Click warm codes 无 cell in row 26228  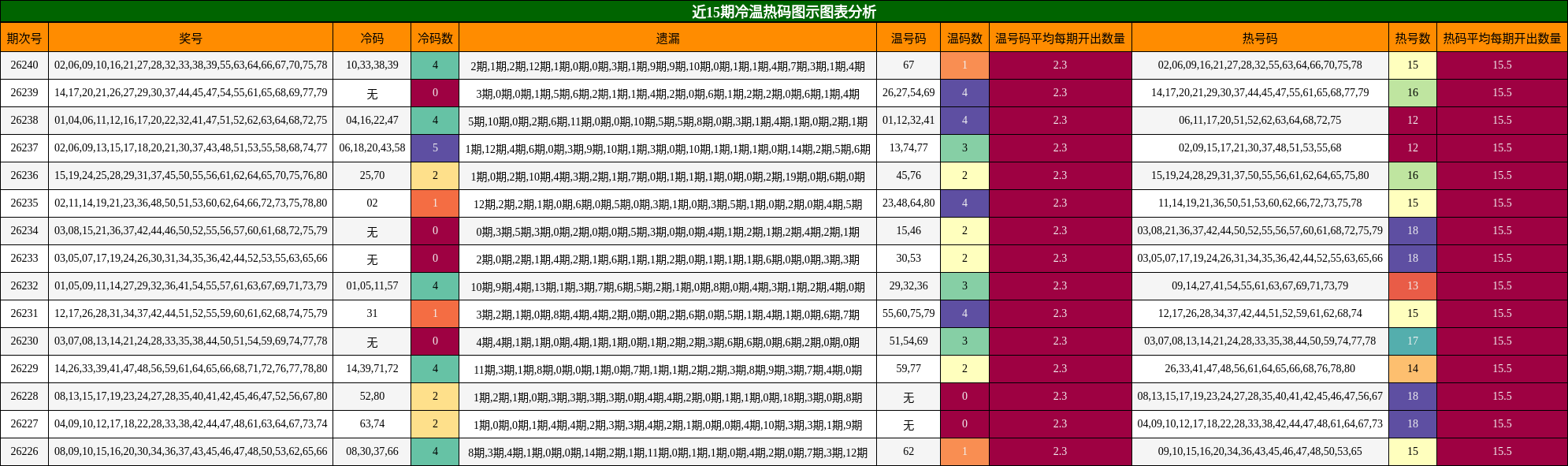(908, 397)
